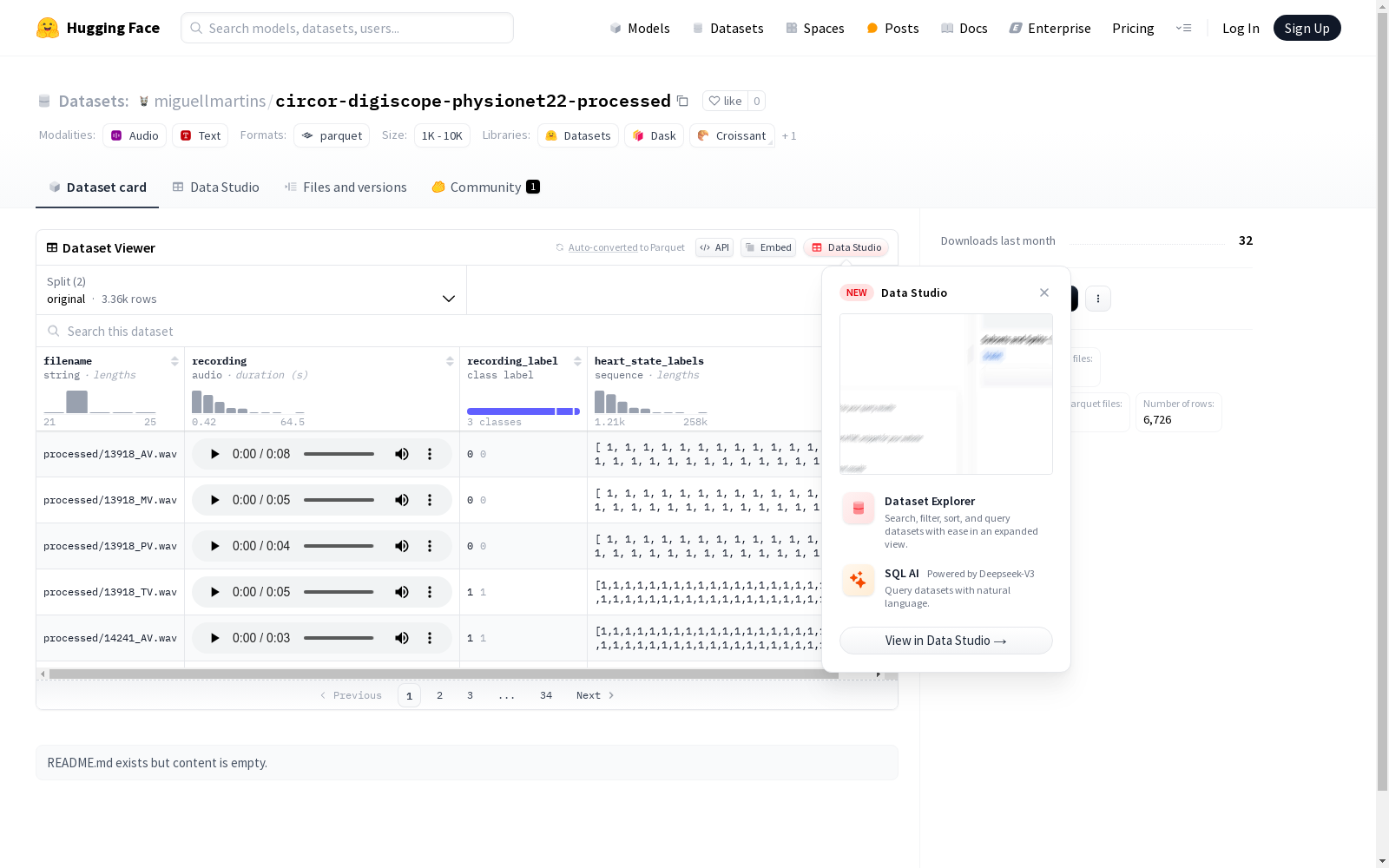Select the Dask library tag
Screen dimensions: 1389x868
654,135
